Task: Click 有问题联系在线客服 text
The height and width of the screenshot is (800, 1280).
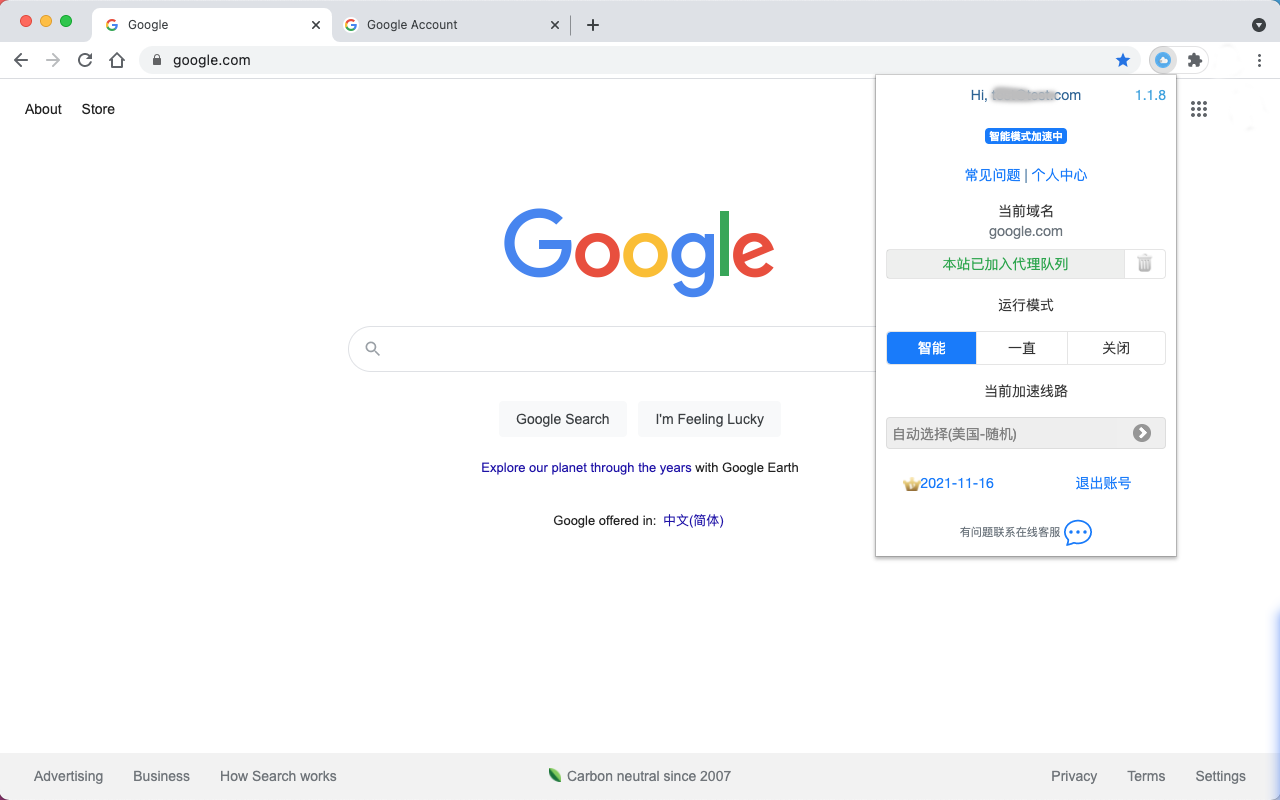Action: pos(1010,533)
